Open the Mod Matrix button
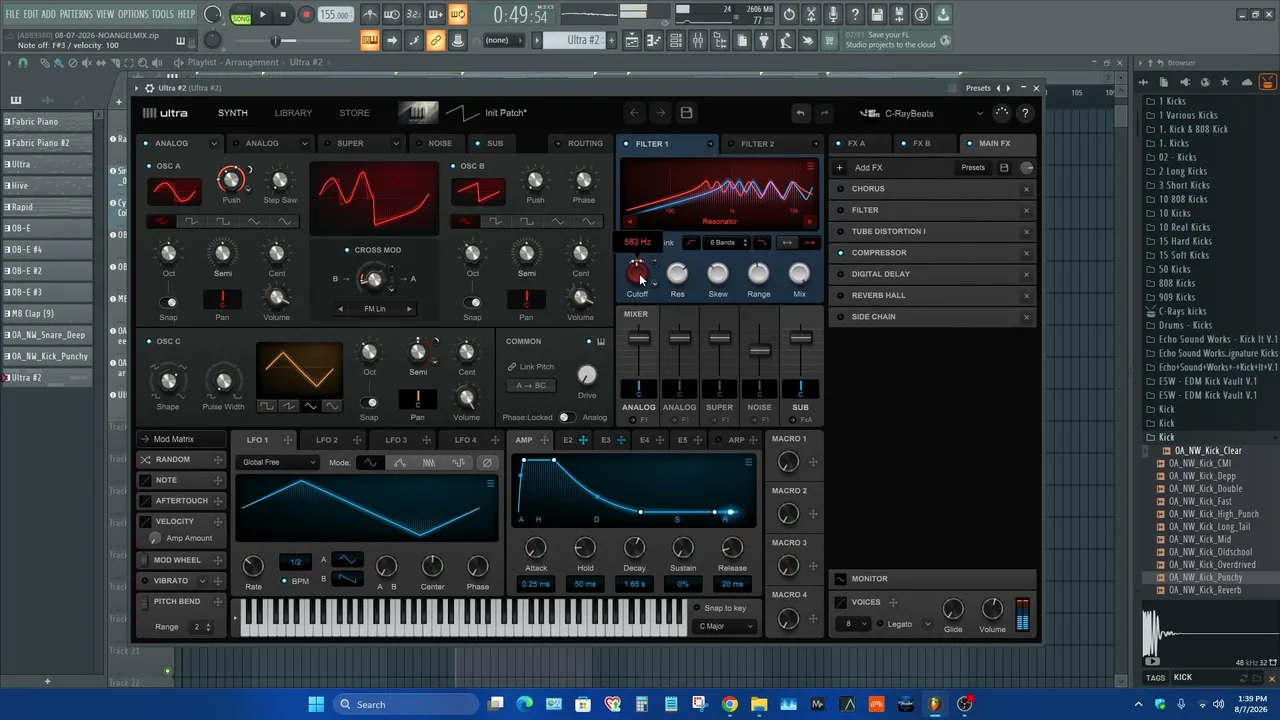This screenshot has height=720, width=1280. coord(181,439)
